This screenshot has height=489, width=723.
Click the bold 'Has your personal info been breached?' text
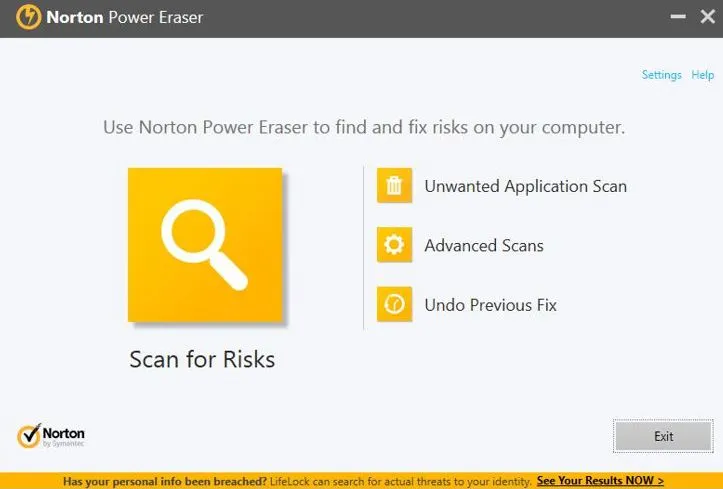click(165, 482)
